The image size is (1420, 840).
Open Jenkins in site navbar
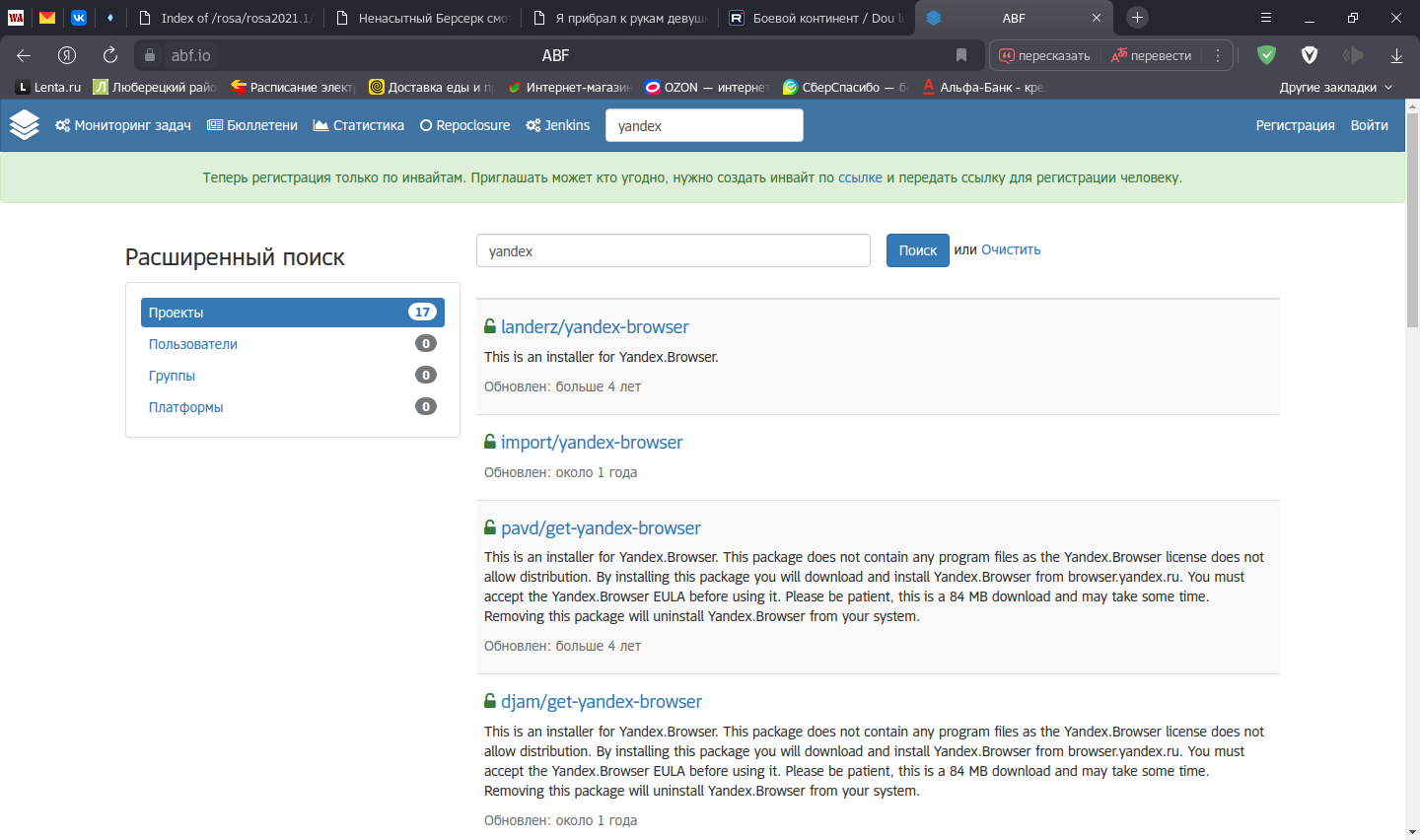click(558, 125)
